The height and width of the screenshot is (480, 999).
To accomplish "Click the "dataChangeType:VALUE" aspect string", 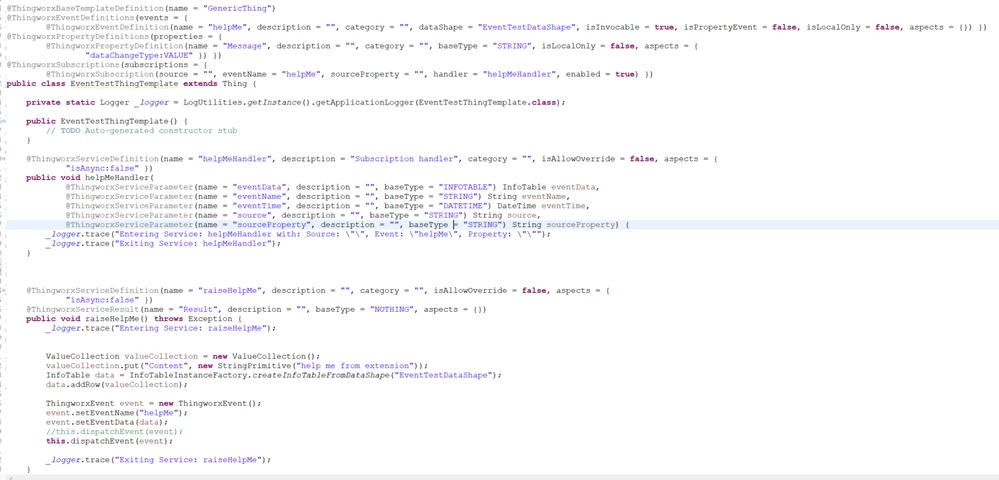I will coord(138,55).
